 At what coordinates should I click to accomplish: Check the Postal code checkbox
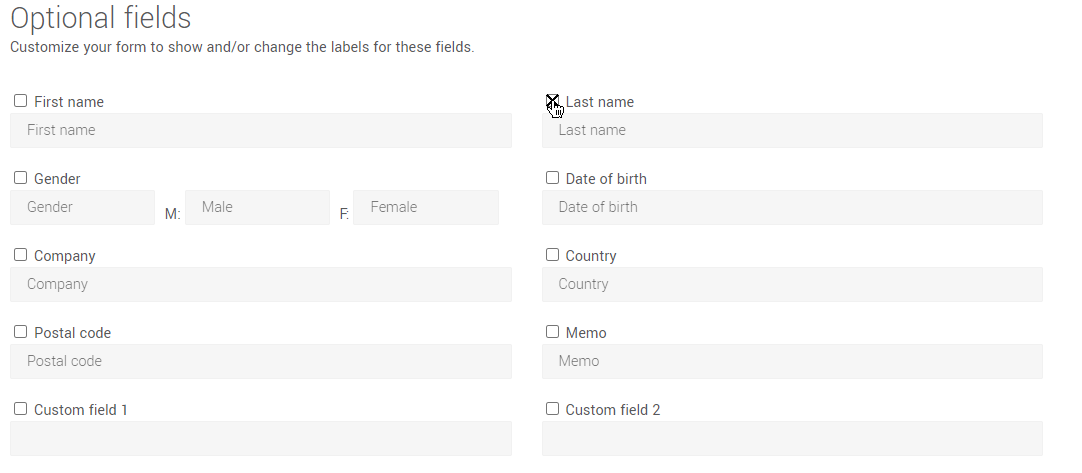20,332
